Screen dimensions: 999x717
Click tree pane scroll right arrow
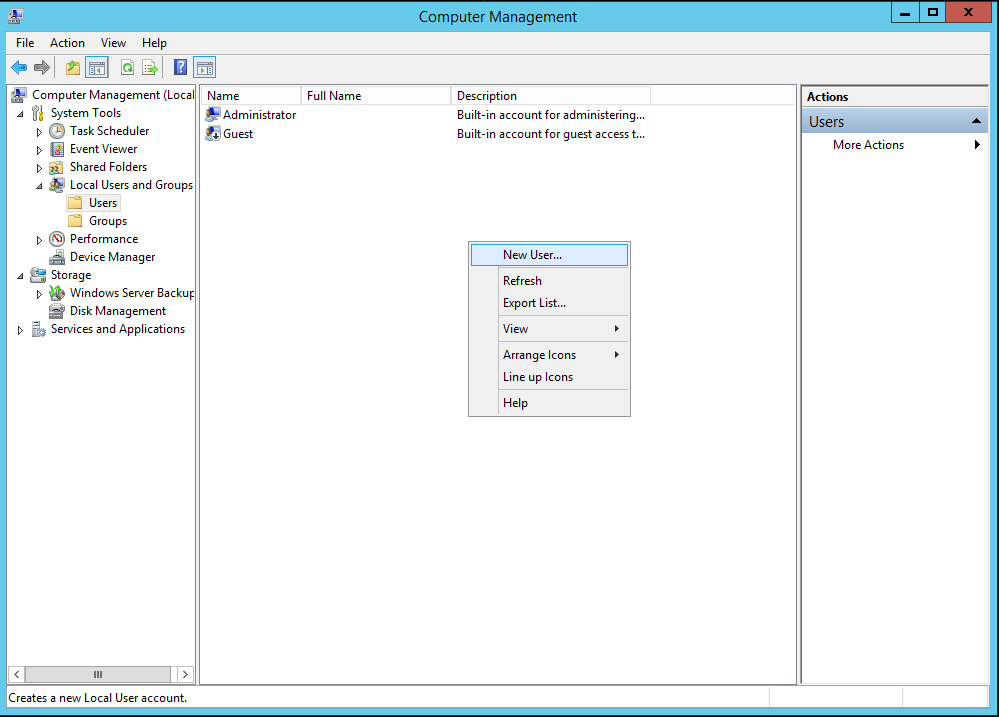tap(185, 674)
